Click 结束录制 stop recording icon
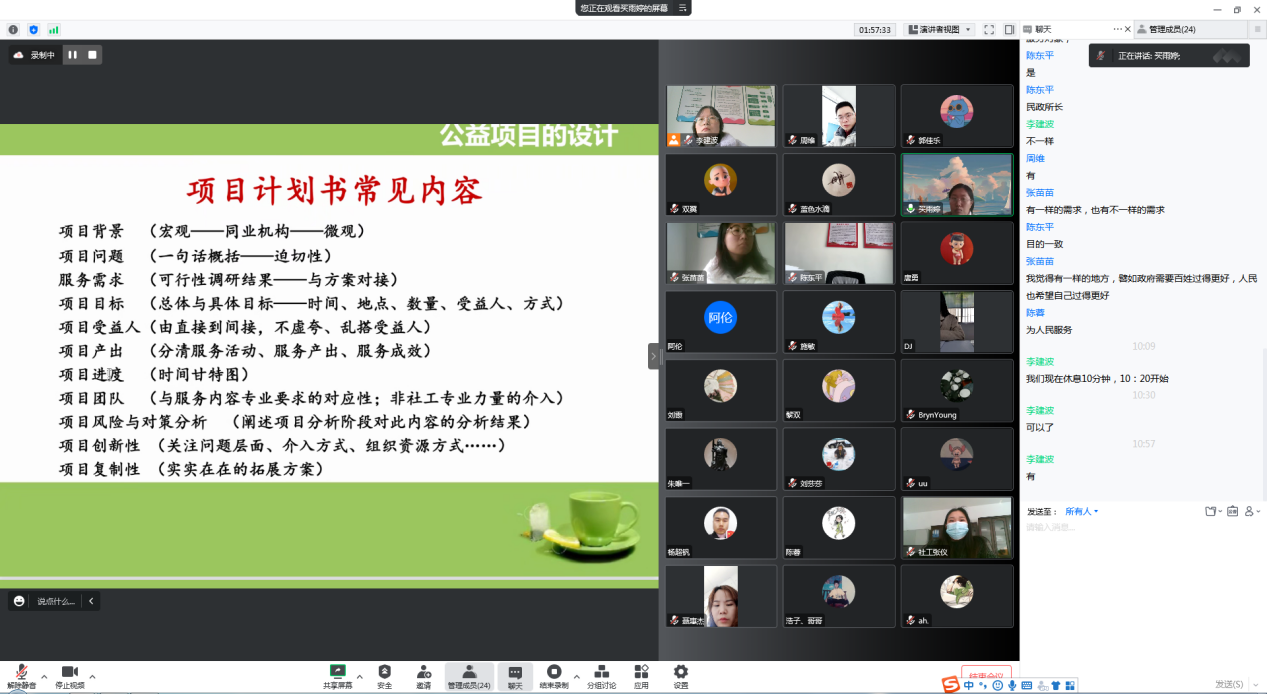This screenshot has width=1267, height=694. [x=554, y=672]
